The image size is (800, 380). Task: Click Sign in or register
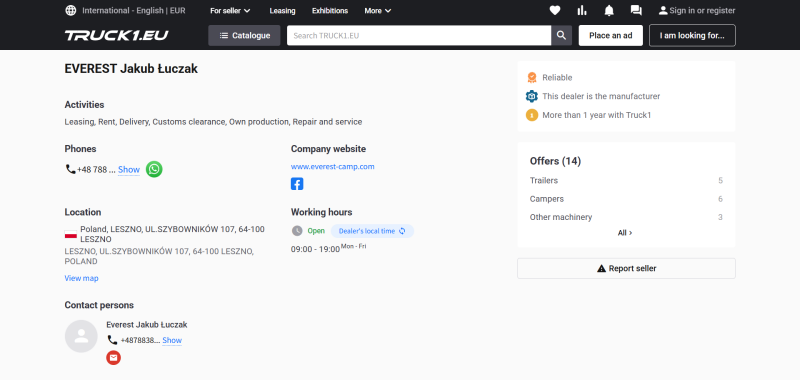(697, 10)
